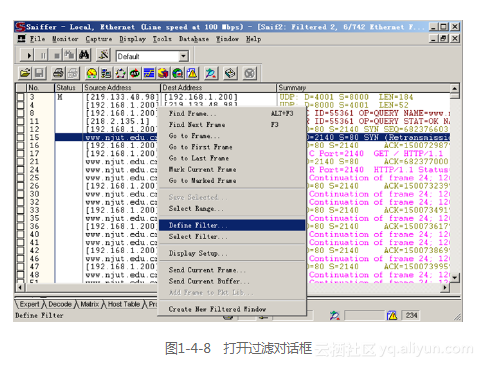The width and height of the screenshot is (484, 368).
Task: Tick the checkbox for frame 33
Action: click(x=21, y=210)
